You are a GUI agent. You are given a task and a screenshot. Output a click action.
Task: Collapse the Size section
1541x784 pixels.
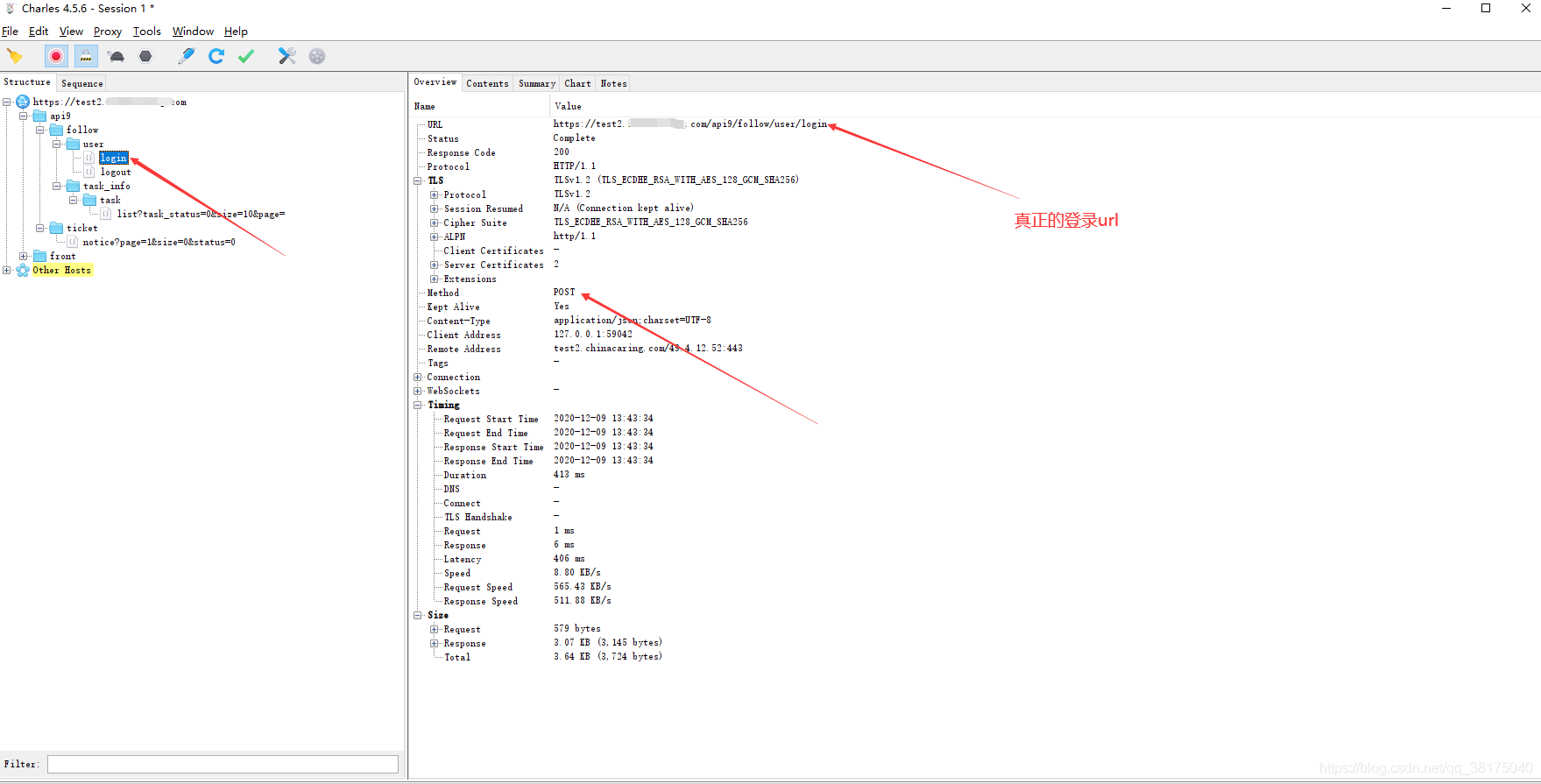[418, 616]
